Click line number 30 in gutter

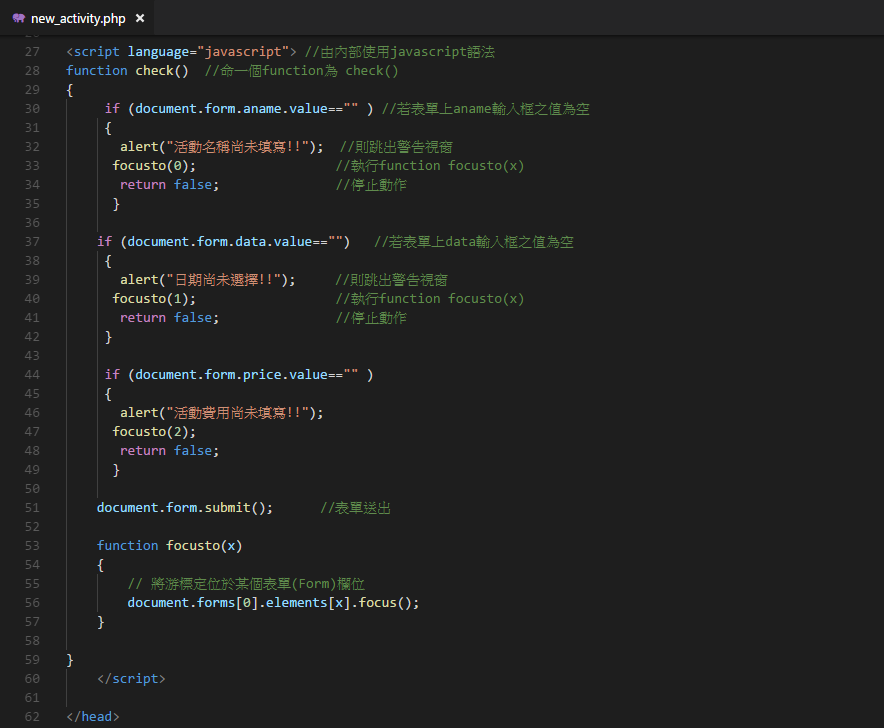(x=32, y=109)
